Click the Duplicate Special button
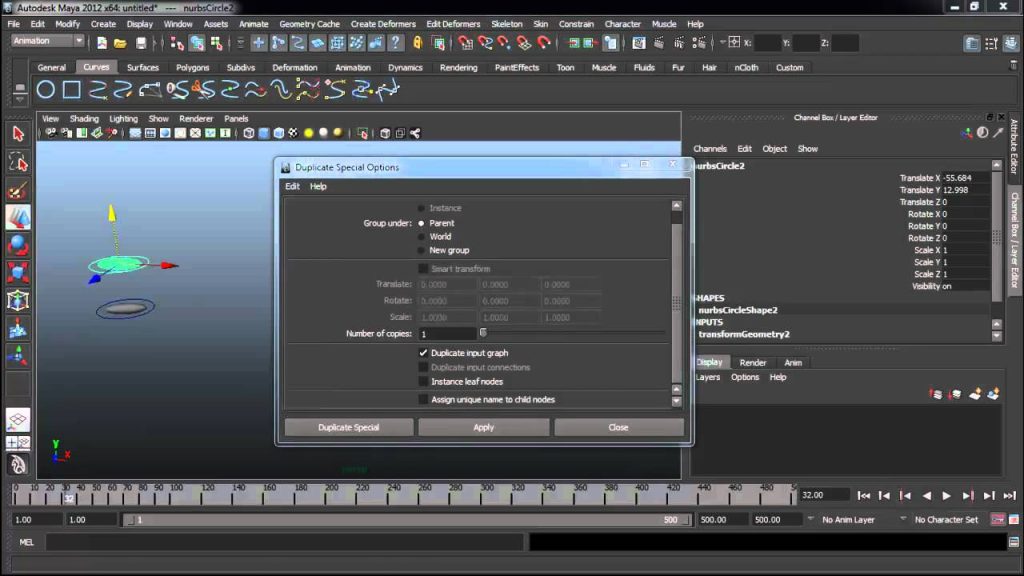 (x=349, y=427)
